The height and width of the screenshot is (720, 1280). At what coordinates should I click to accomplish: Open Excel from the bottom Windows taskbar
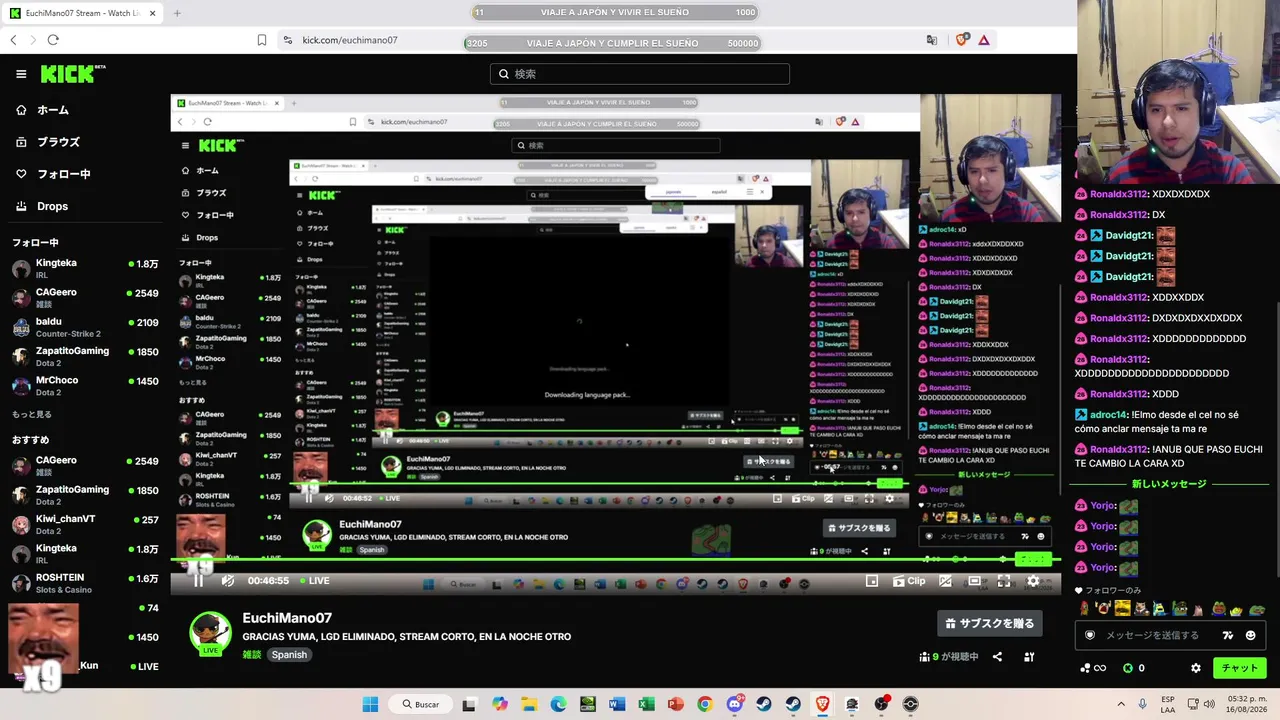coord(646,704)
